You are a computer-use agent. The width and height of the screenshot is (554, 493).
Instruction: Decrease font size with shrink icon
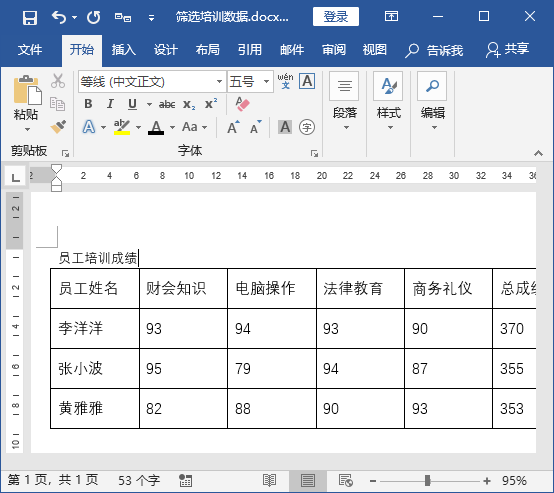click(x=255, y=127)
